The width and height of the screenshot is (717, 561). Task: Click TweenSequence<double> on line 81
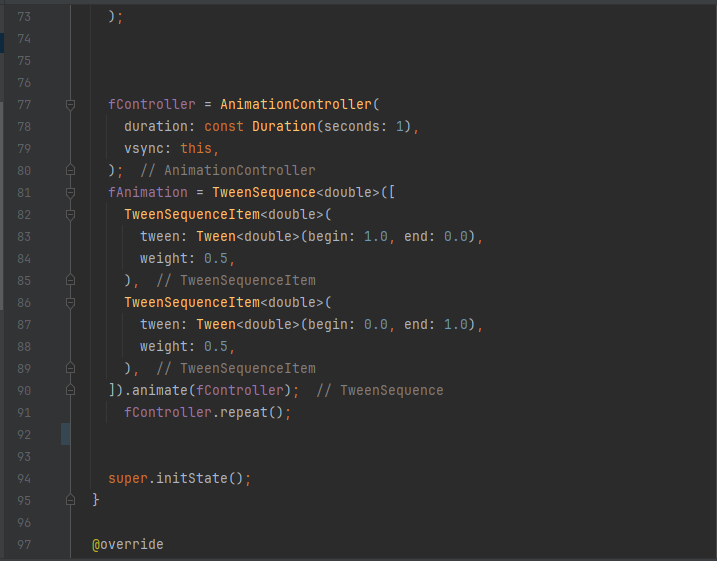296,192
